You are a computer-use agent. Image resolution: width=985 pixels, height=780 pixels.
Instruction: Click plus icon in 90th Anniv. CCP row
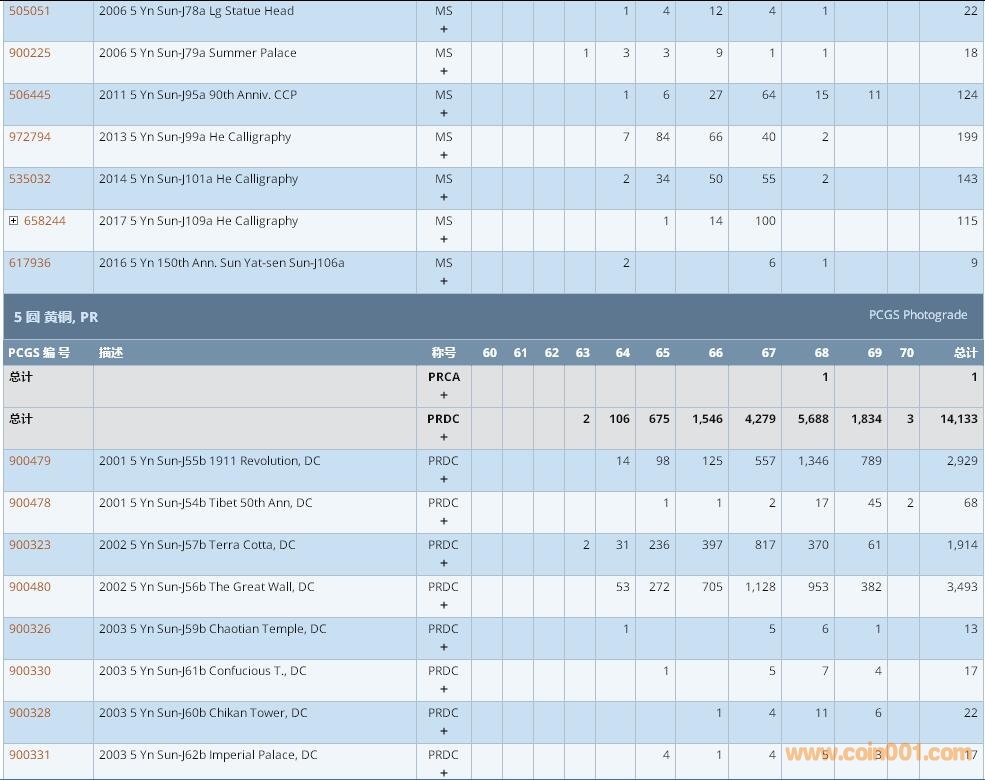tap(444, 114)
